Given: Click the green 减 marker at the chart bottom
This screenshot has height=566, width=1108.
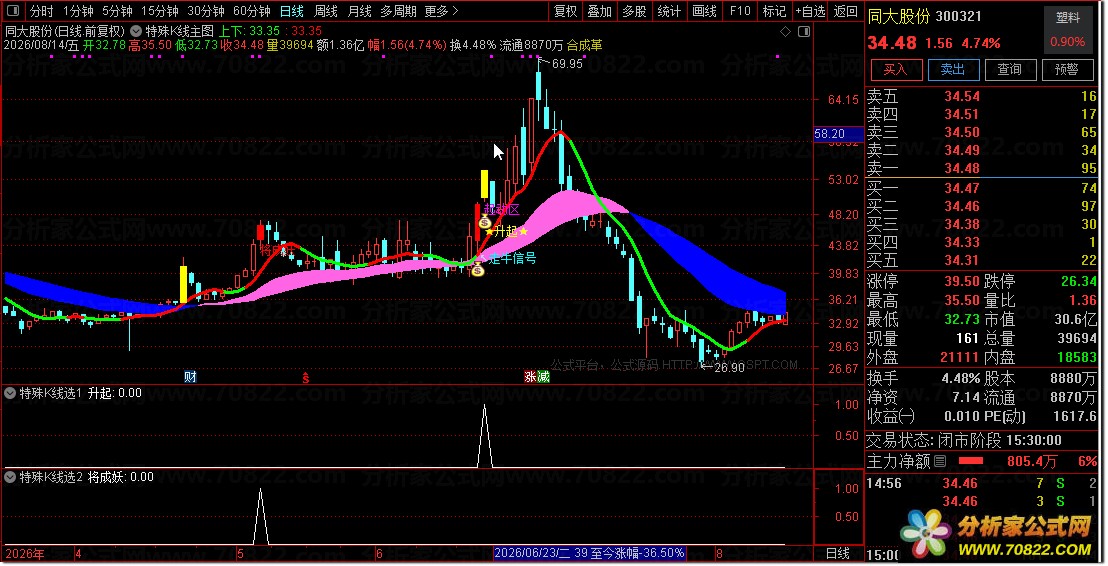Looking at the screenshot, I should [x=543, y=377].
